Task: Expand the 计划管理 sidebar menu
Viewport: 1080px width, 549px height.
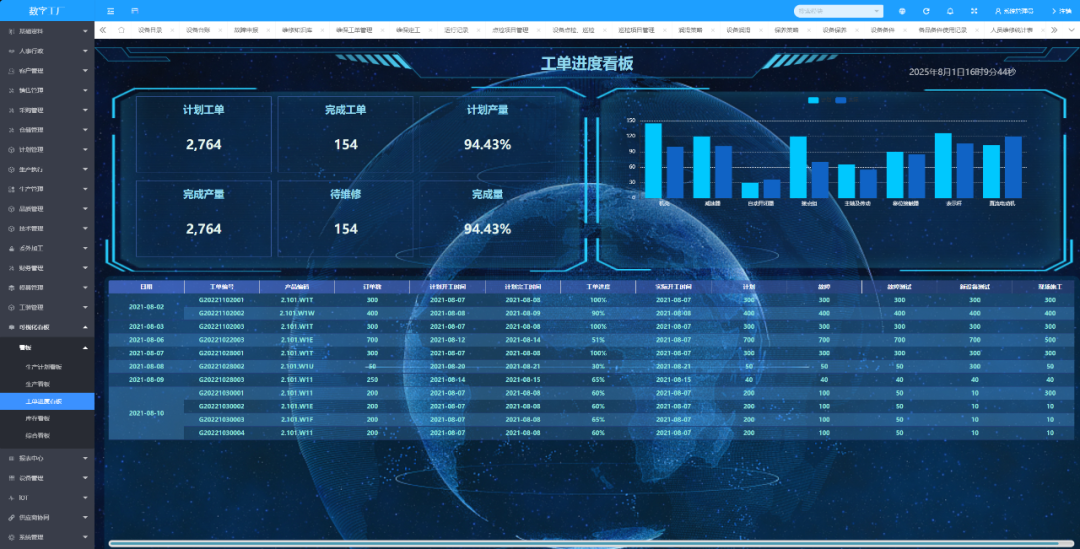Action: 48,149
